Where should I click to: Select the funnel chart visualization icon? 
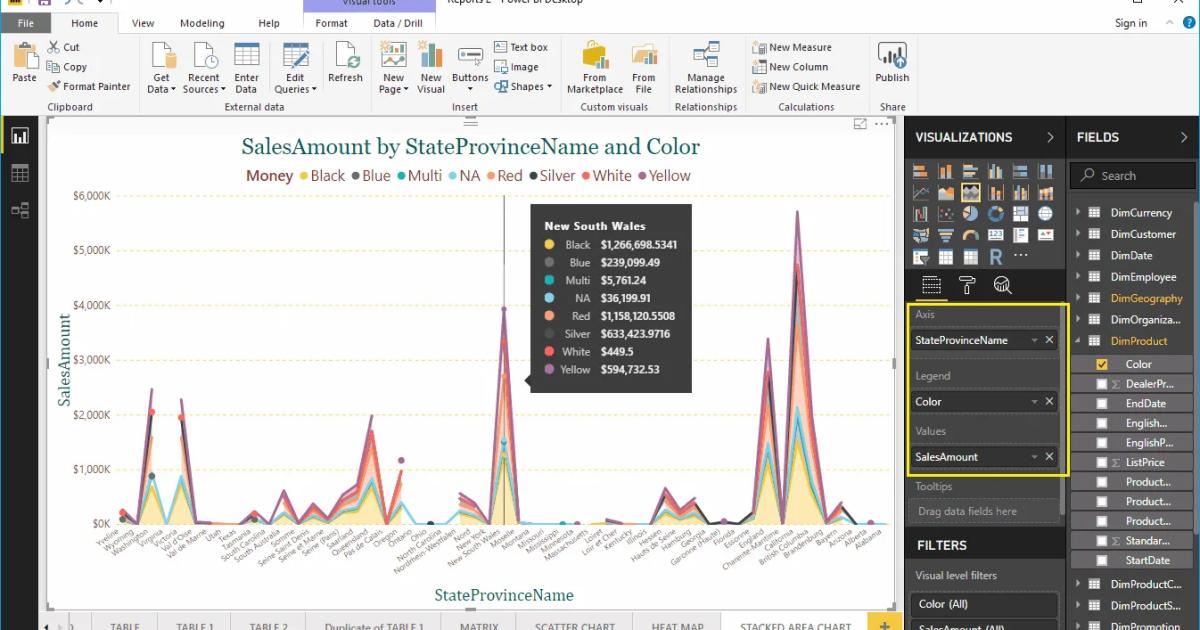pos(945,233)
